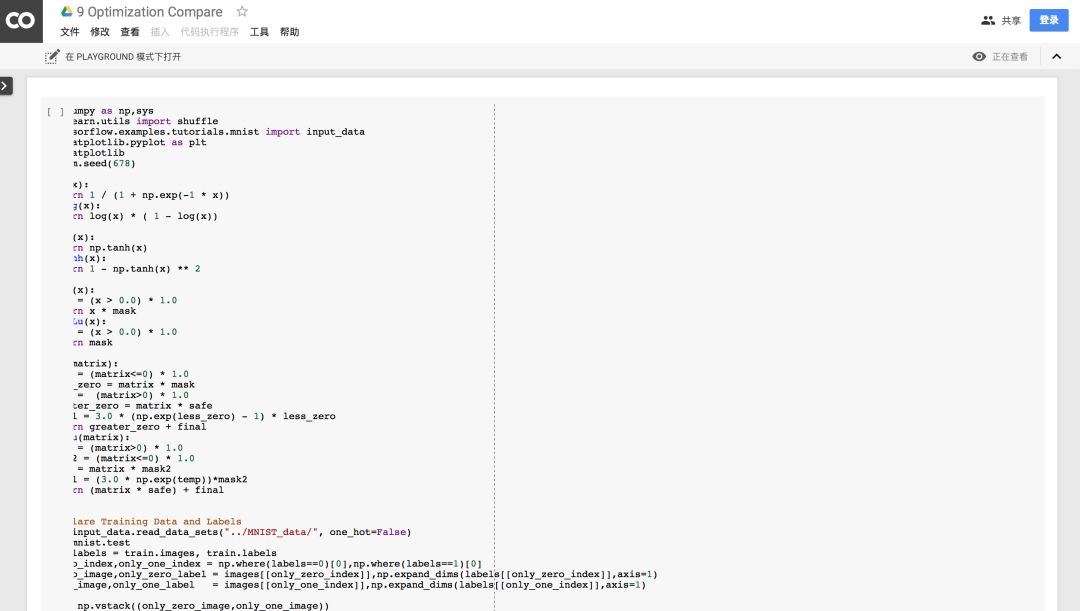Click the 'train.images, train.labels' line

coord(175,552)
